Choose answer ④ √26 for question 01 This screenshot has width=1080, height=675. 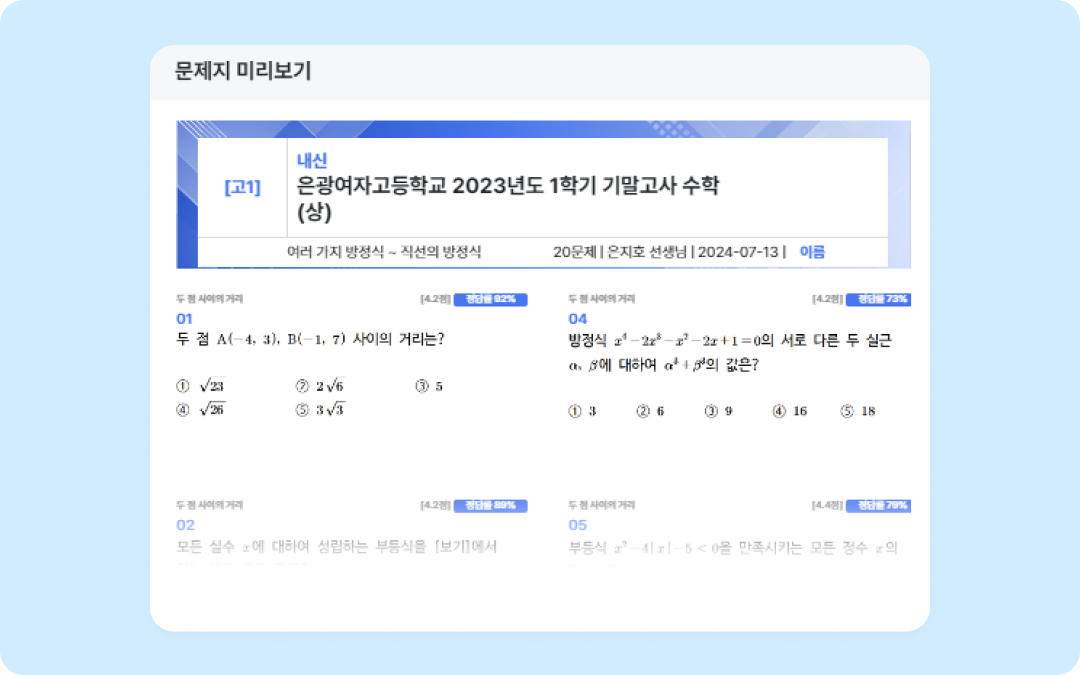pyautogui.click(x=201, y=409)
